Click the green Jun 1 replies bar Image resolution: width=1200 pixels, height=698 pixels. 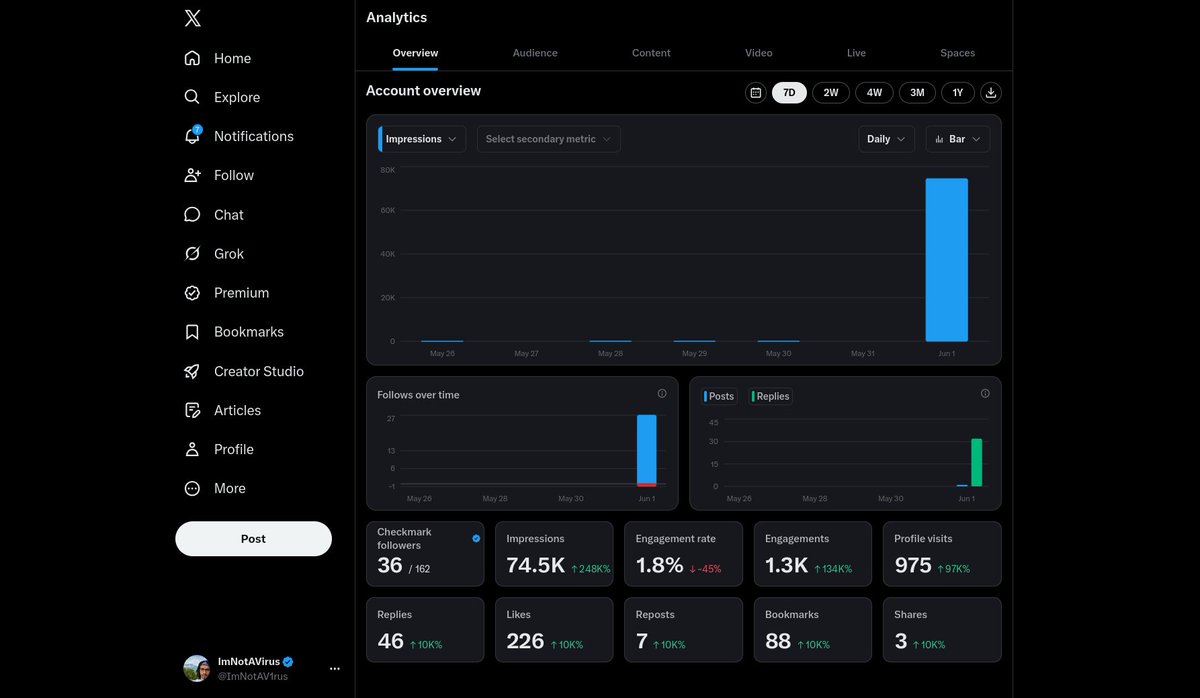976,462
